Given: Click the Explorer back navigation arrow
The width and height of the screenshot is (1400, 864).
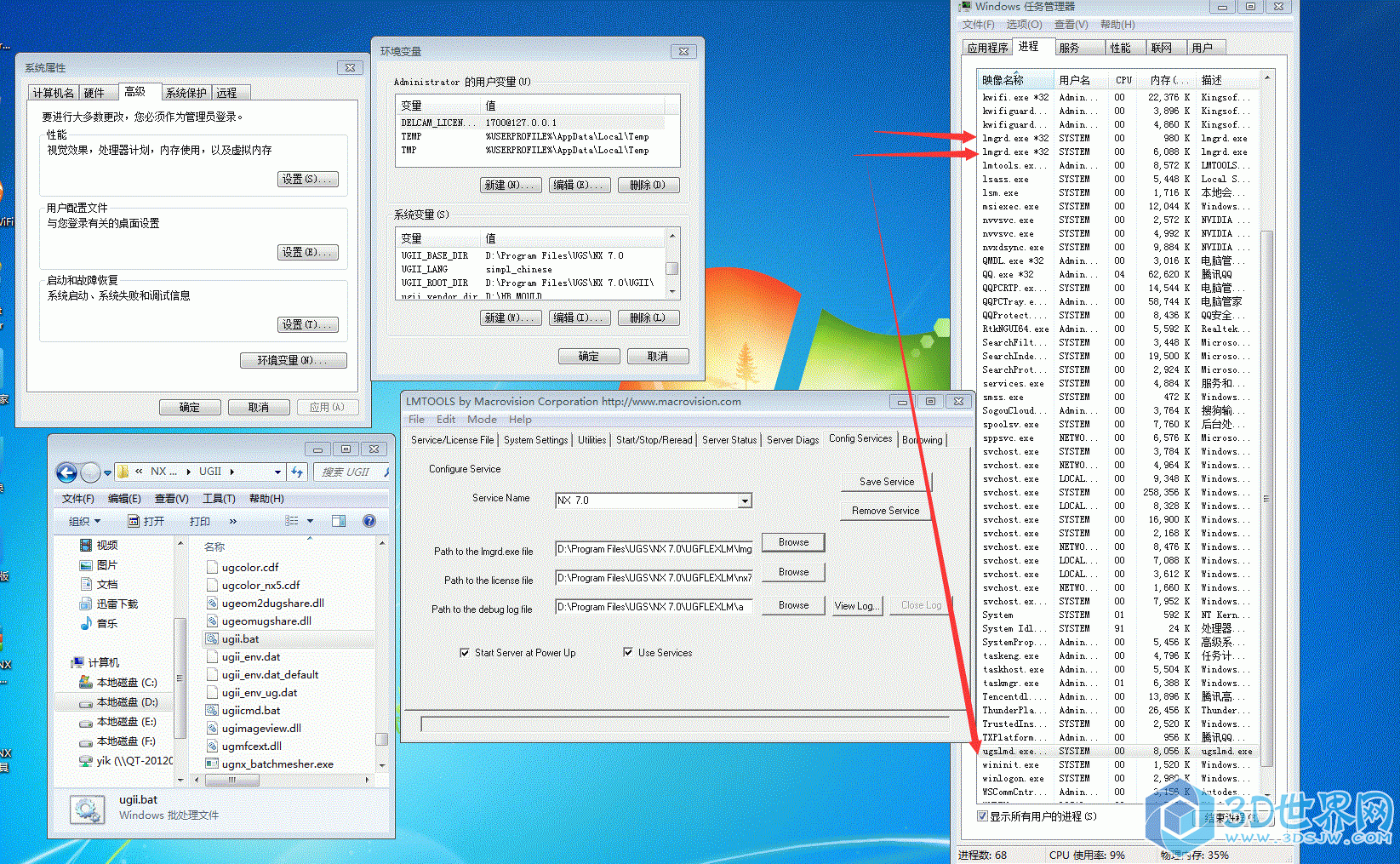Looking at the screenshot, I should (66, 472).
